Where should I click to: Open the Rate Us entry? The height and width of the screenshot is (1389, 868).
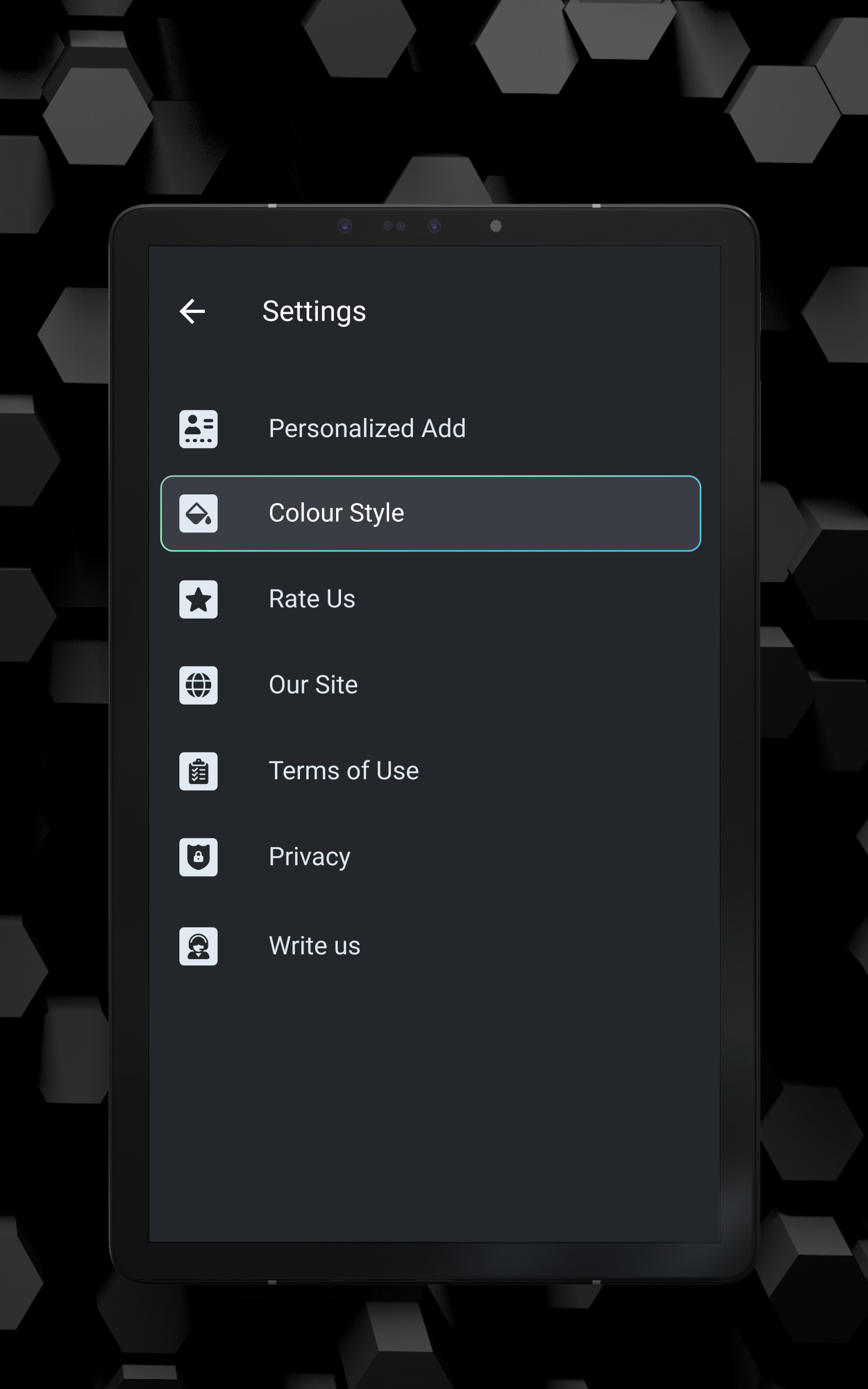(x=431, y=599)
